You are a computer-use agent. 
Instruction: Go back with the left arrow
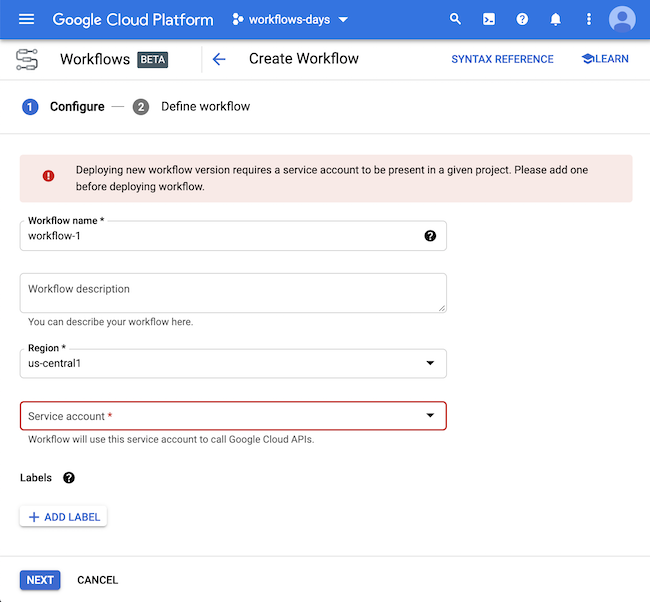tap(219, 59)
